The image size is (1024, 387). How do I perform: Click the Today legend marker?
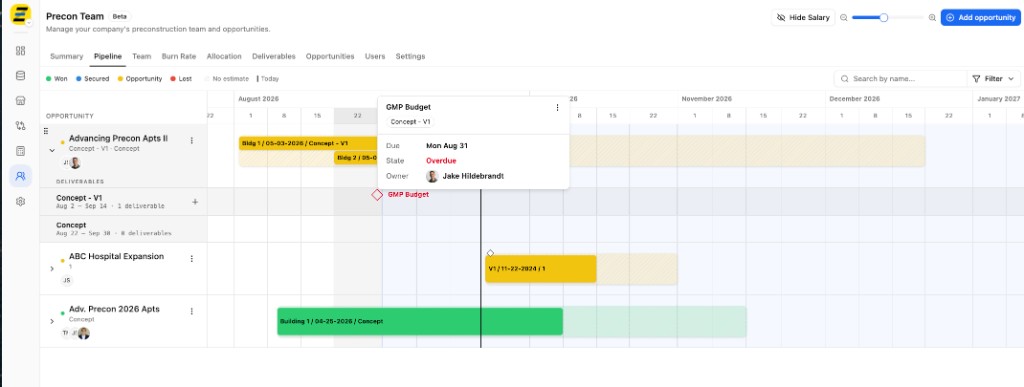click(x=268, y=78)
